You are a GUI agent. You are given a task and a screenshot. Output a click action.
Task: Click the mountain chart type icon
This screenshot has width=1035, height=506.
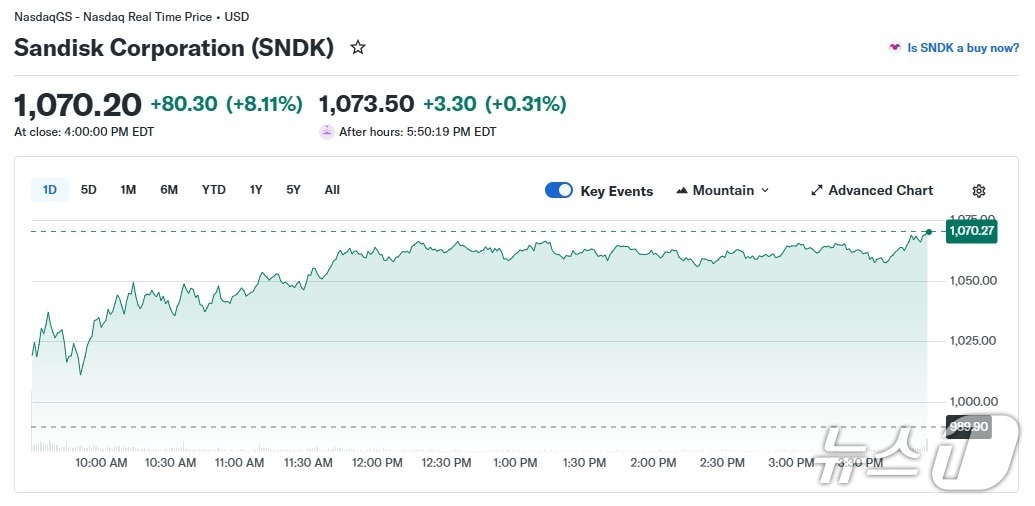[x=683, y=190]
